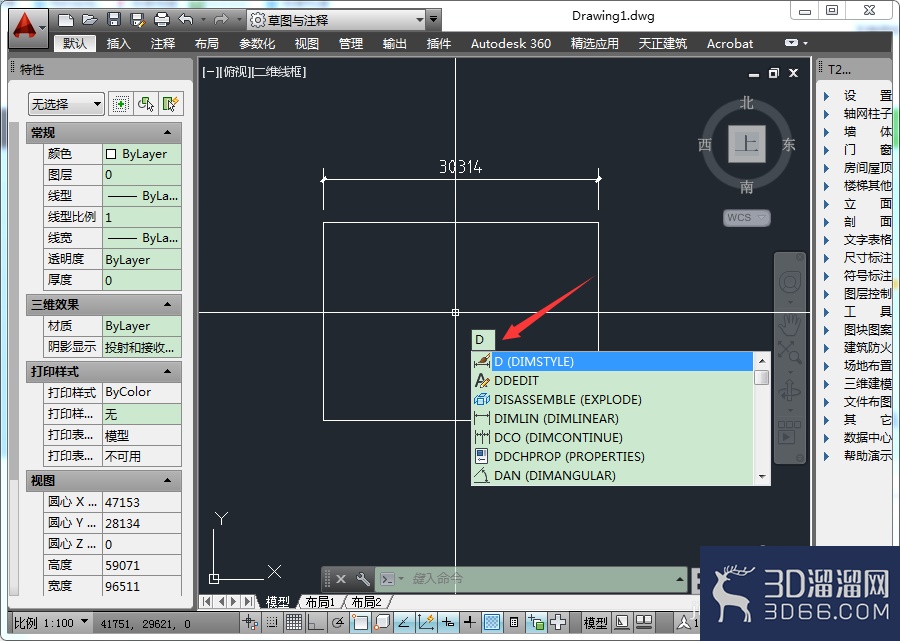Save the drawing with the floppy disk icon
This screenshot has height=641, width=900.
114,20
